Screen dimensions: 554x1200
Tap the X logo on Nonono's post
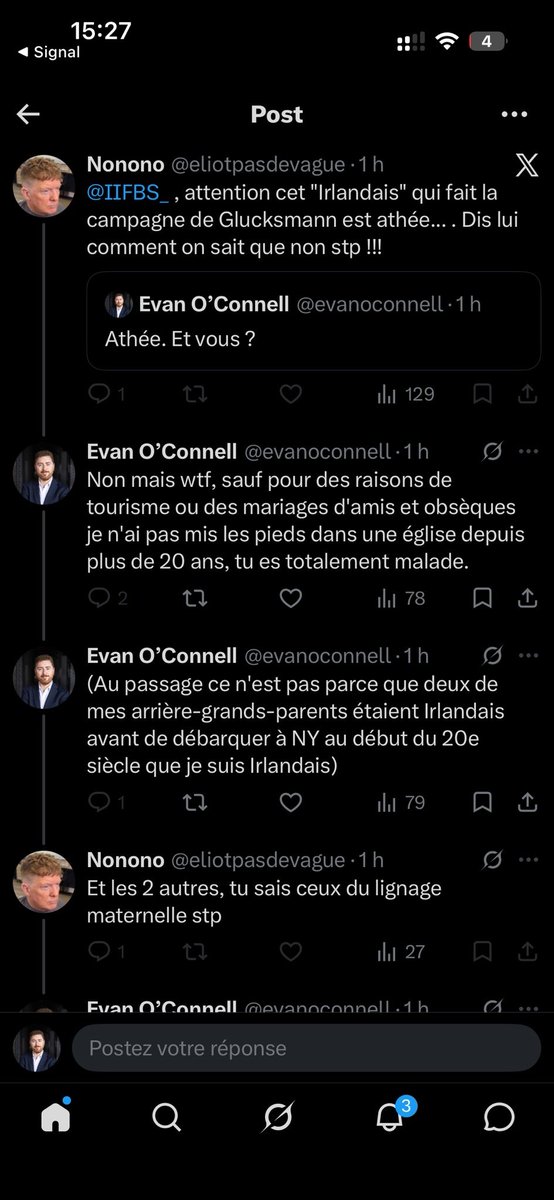point(527,165)
